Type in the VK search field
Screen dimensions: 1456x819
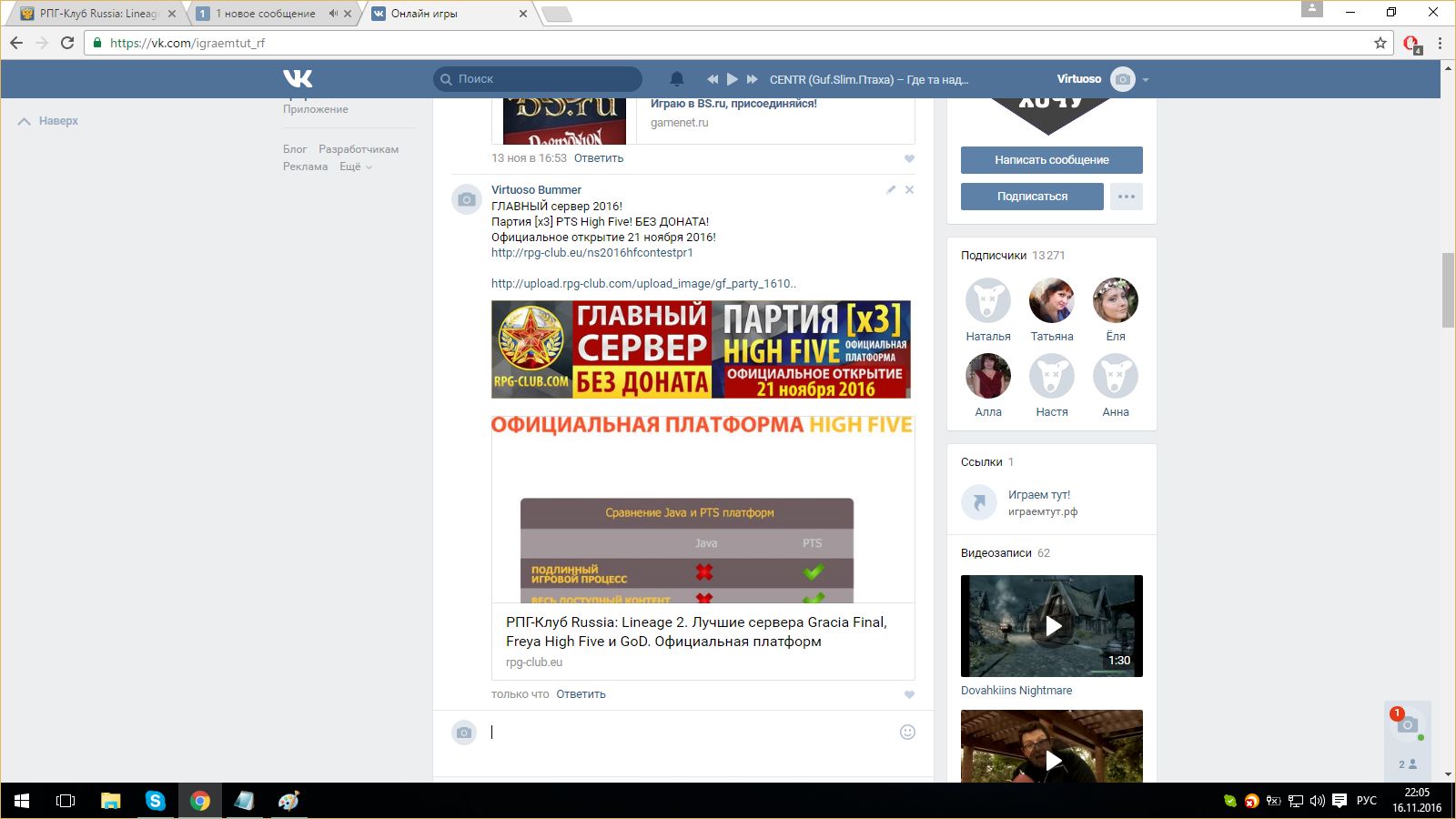pos(546,79)
